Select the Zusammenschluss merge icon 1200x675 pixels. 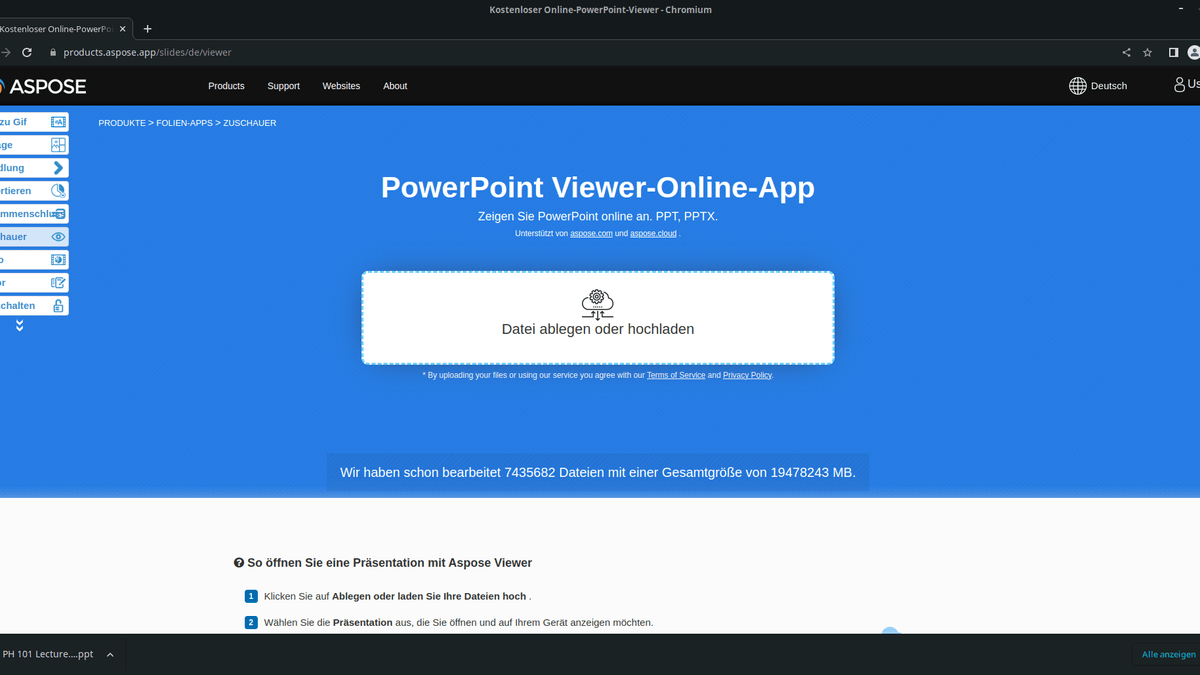coord(58,213)
